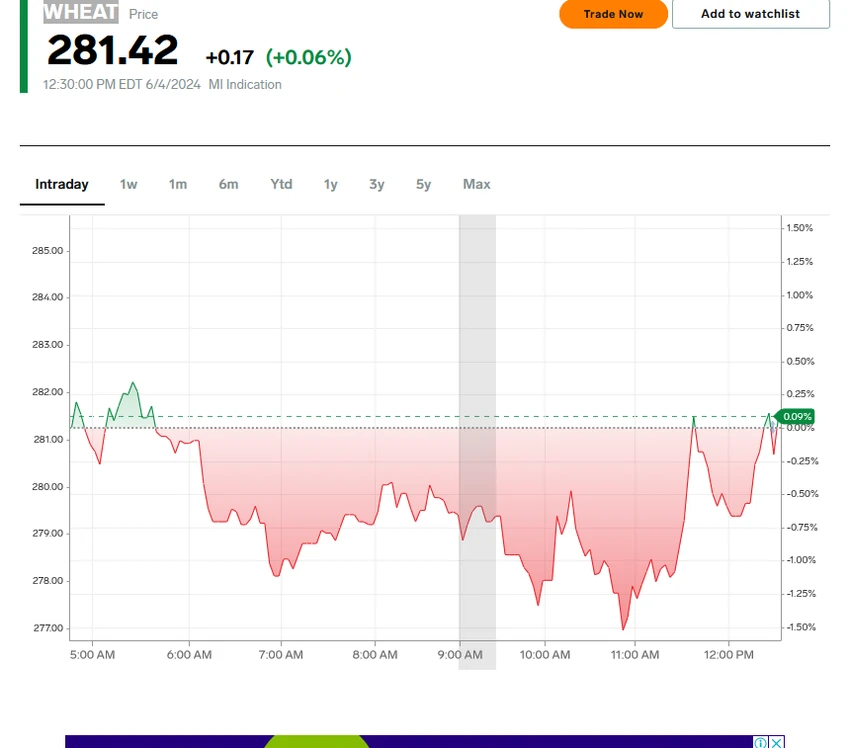Open the 3y chart view
This screenshot has height=748, width=850.
(377, 185)
